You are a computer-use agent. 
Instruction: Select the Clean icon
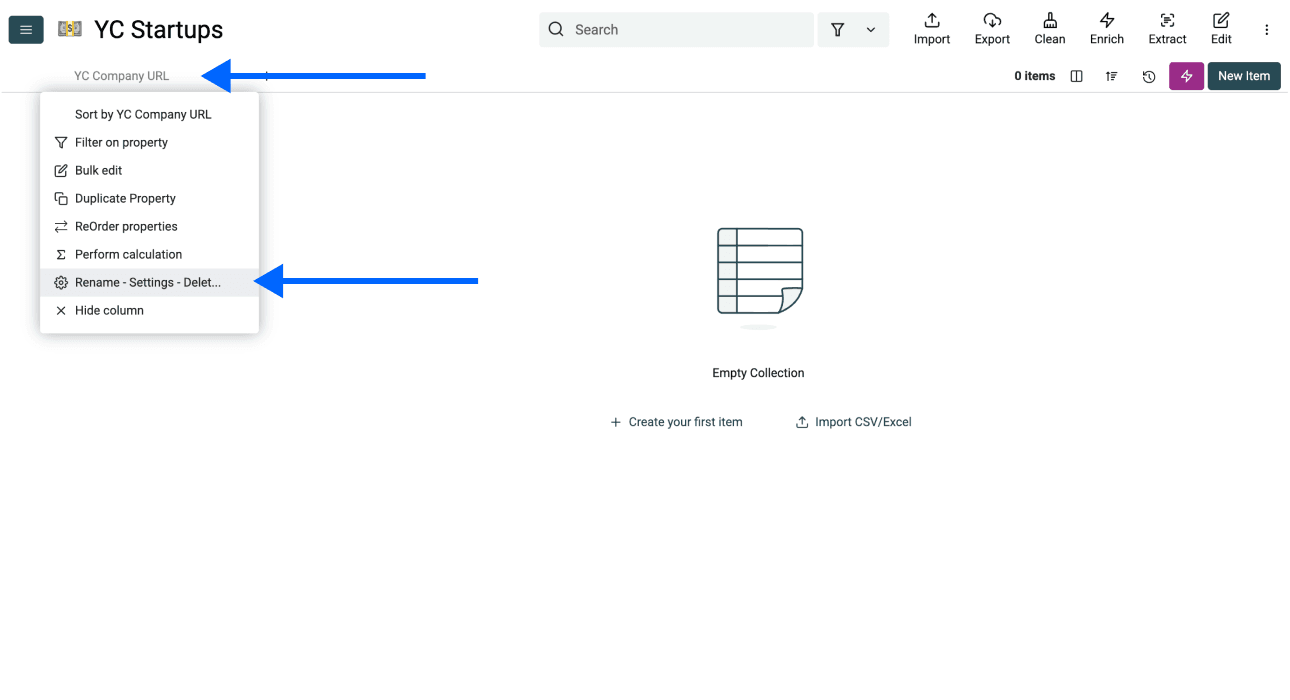(x=1049, y=28)
